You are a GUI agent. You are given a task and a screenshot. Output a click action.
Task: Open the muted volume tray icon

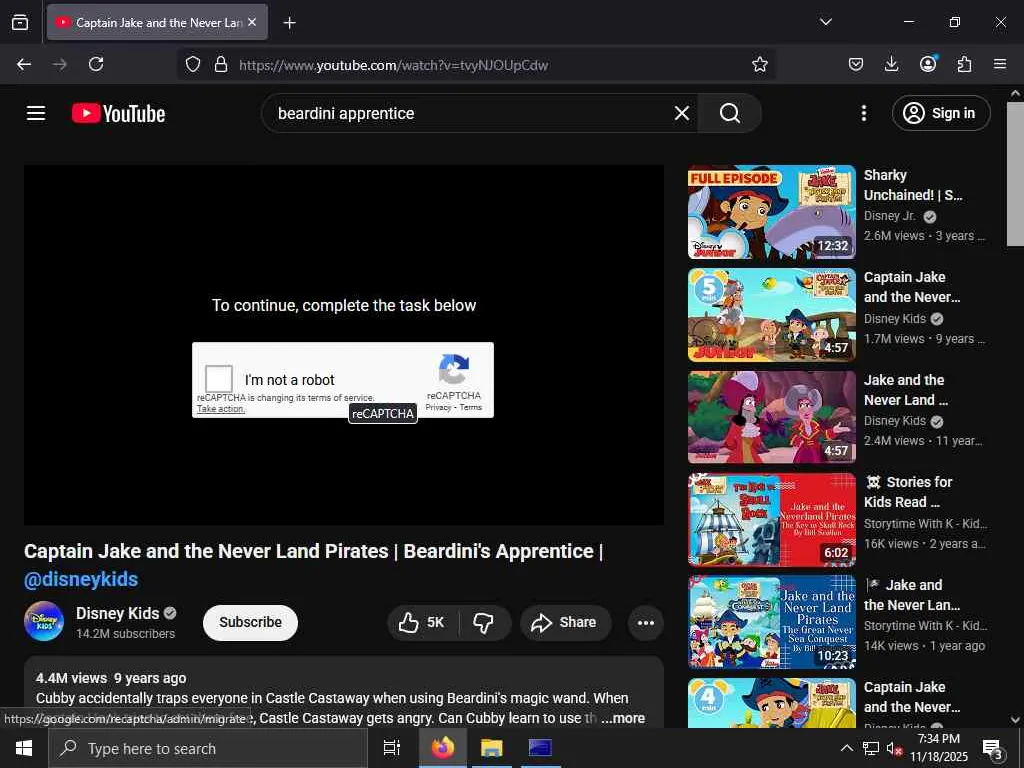pyautogui.click(x=895, y=748)
